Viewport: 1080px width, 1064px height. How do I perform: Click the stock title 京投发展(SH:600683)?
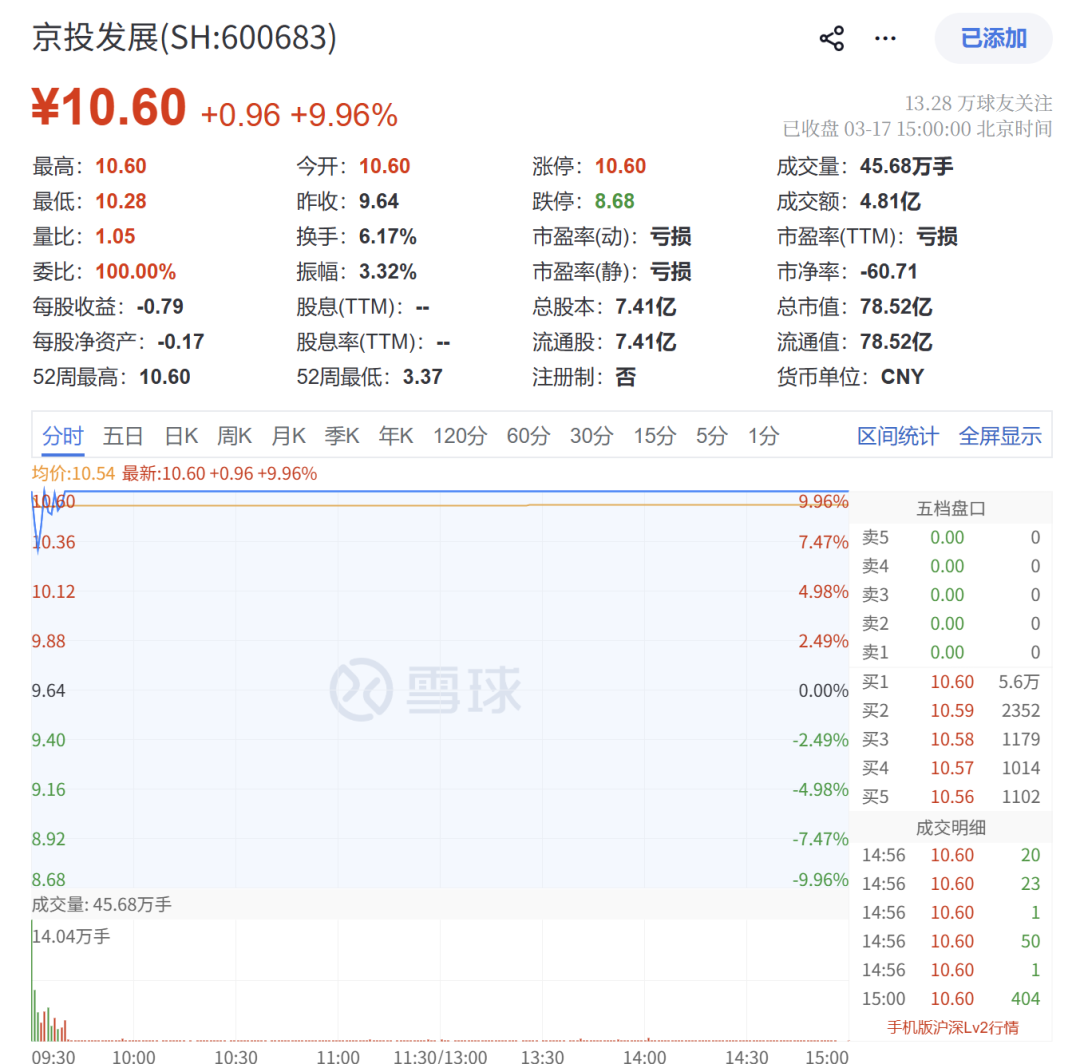pos(185,37)
